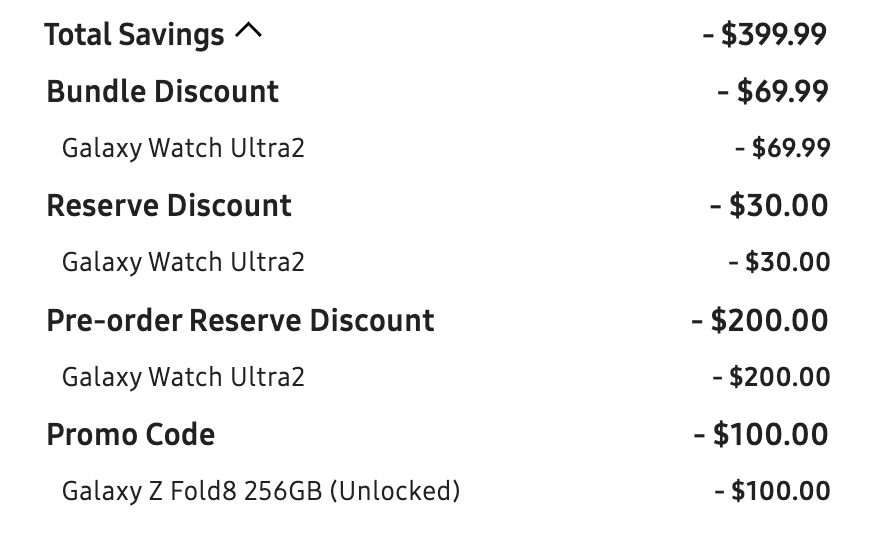Click the dollar sign in $399.99 total
The width and height of the screenshot is (884, 550).
[729, 34]
